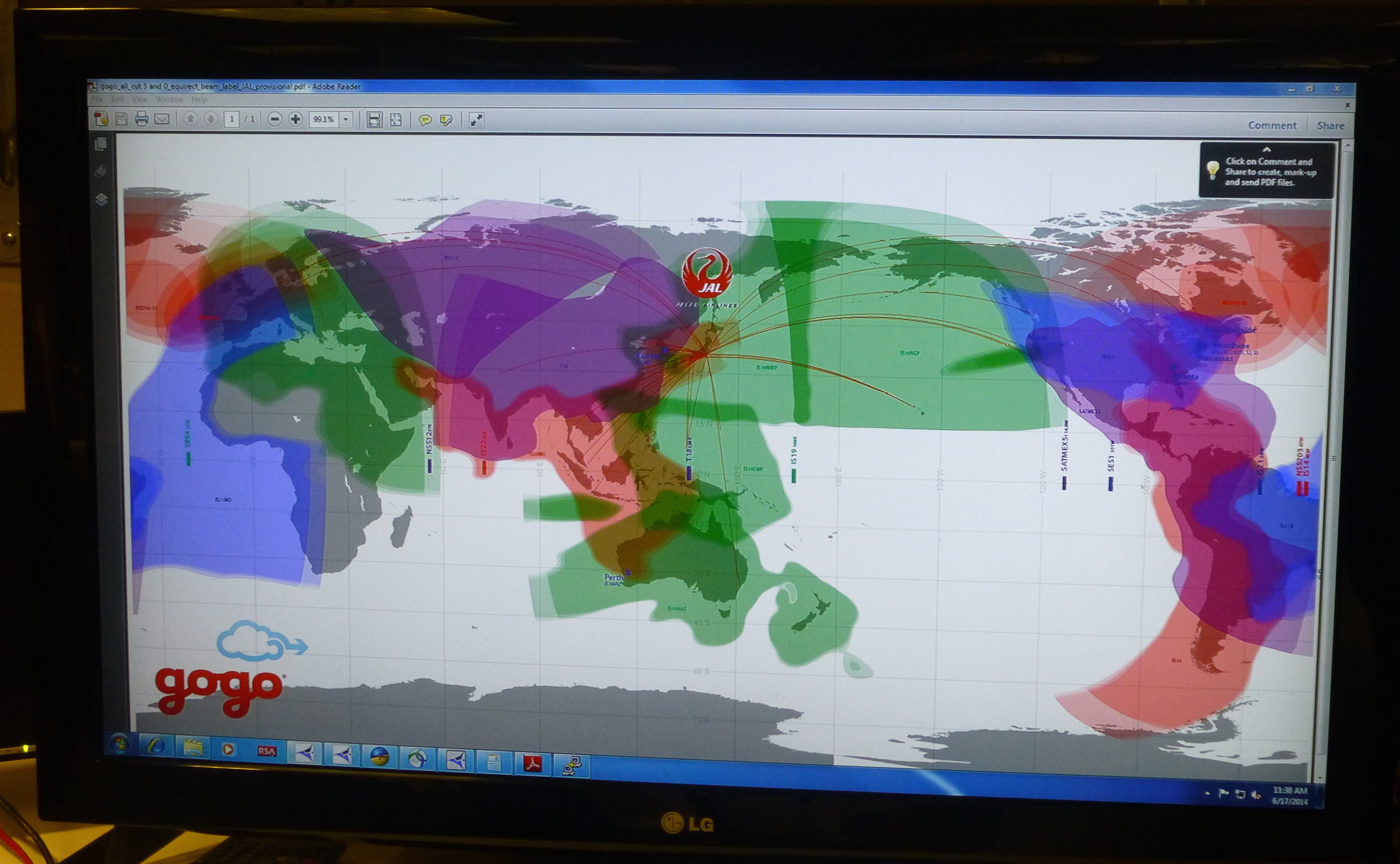This screenshot has width=1400, height=864.
Task: Open the network connection taskbar app
Action: pyautogui.click(x=572, y=766)
